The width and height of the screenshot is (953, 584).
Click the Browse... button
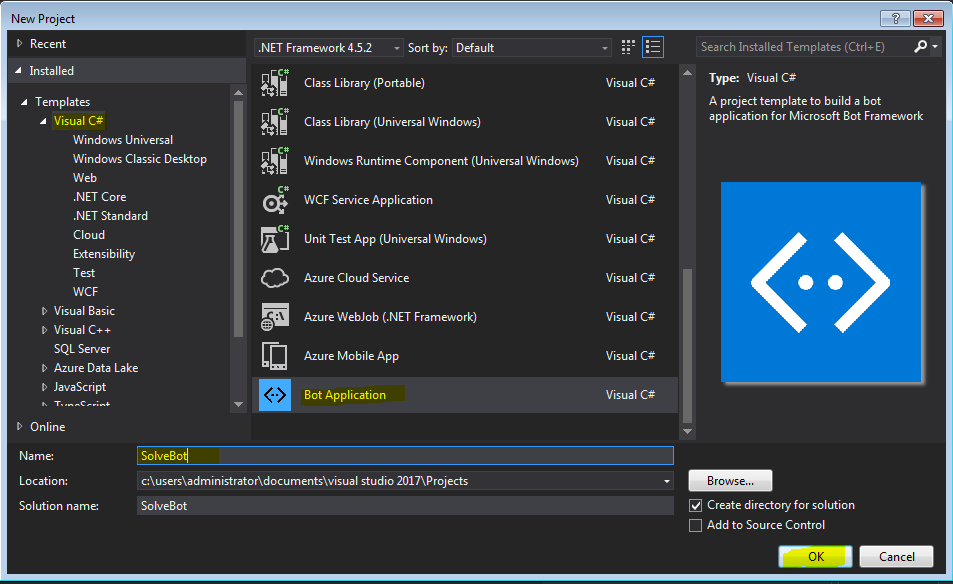731,481
